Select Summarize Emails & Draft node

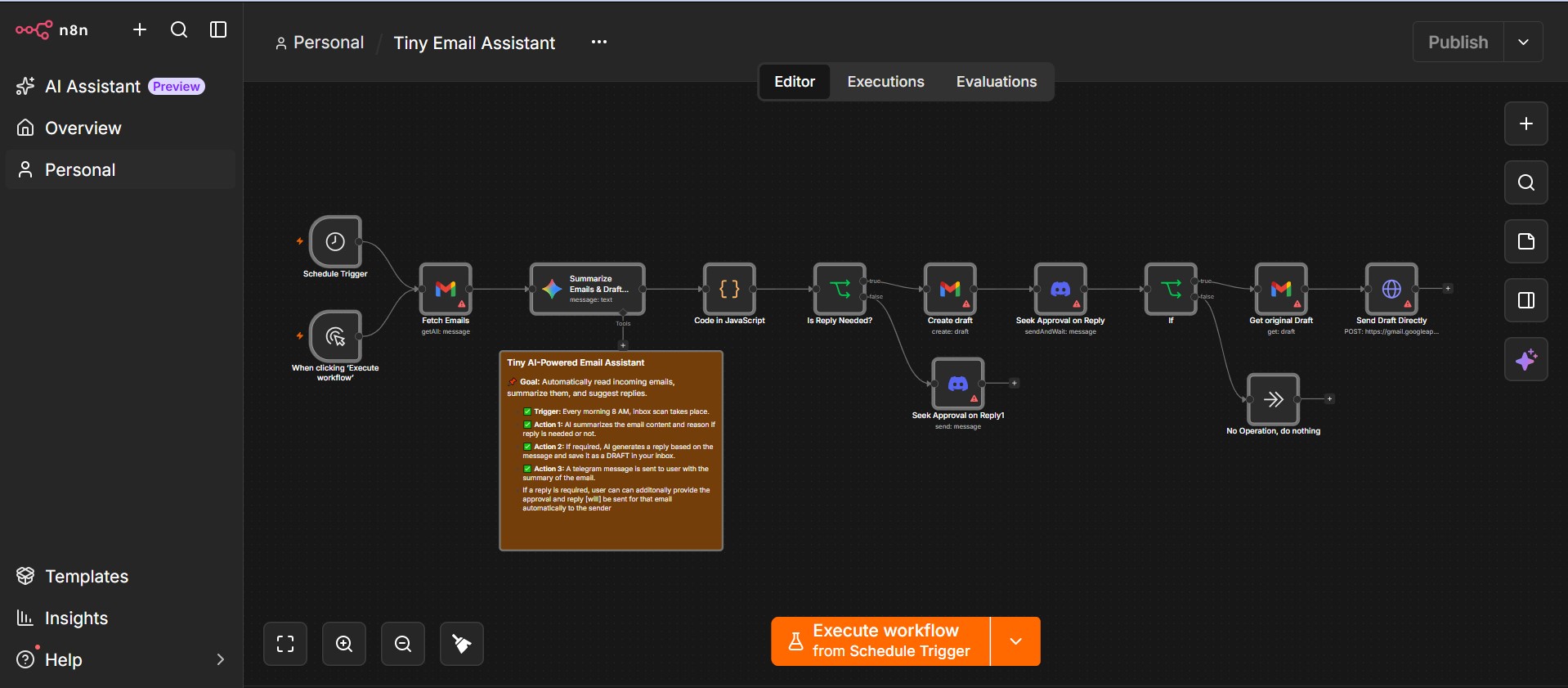tap(587, 289)
